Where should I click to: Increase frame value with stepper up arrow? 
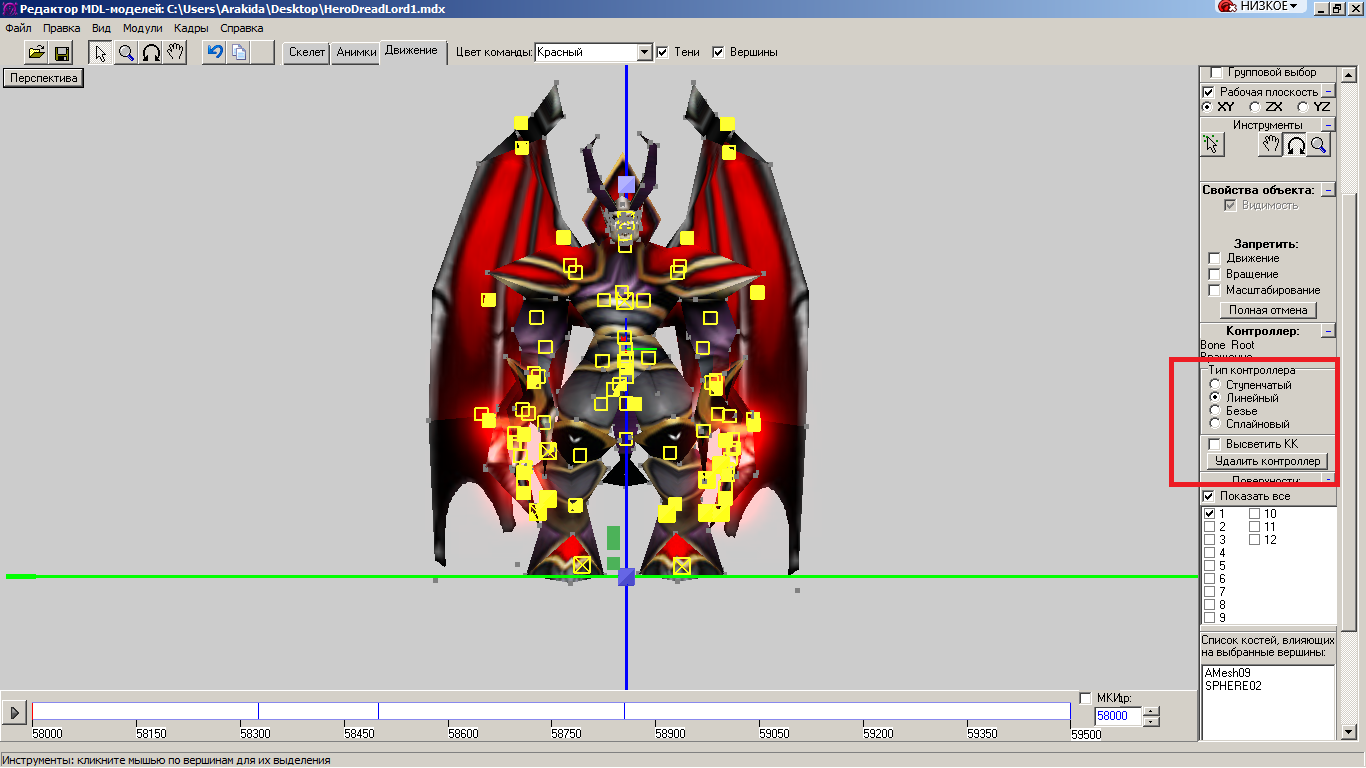pyautogui.click(x=1151, y=712)
